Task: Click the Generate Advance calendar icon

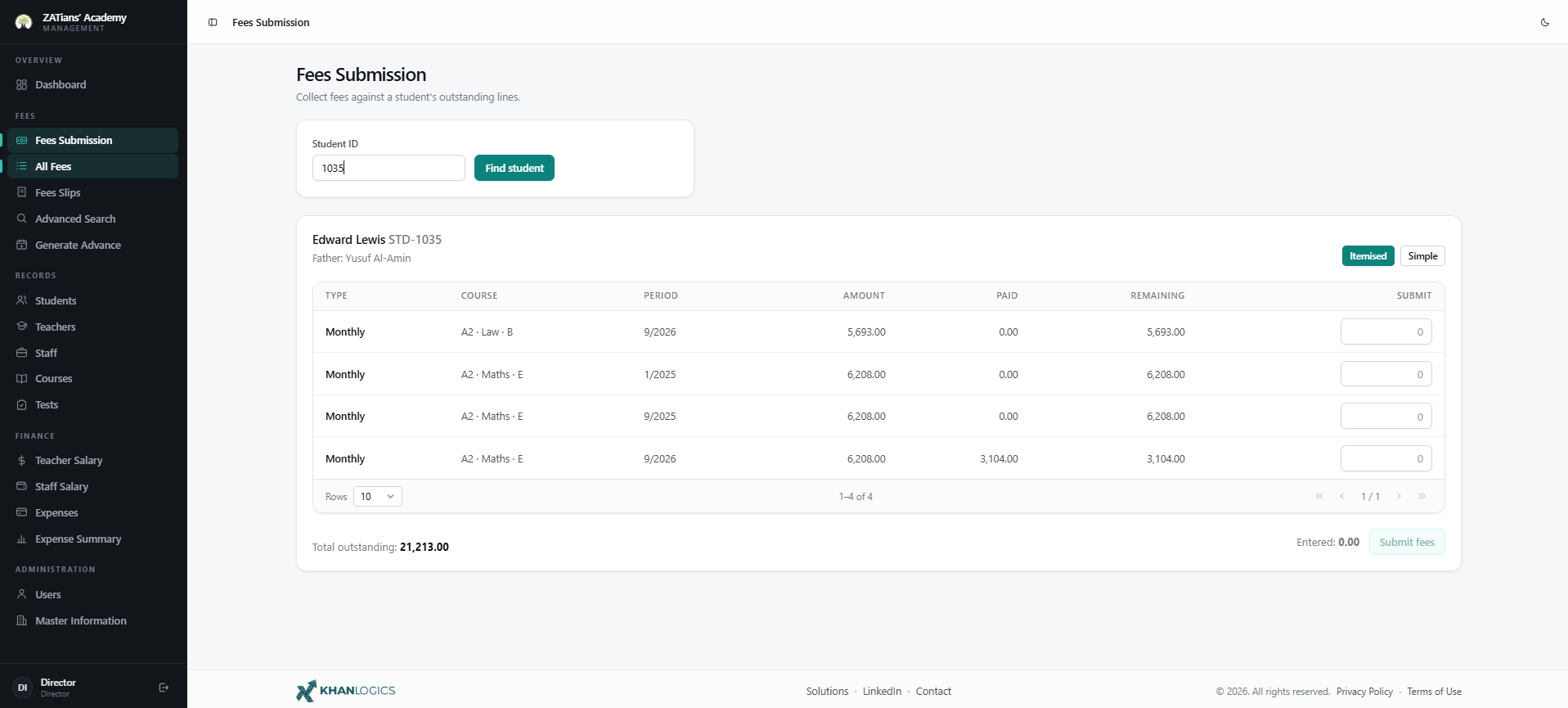Action: pos(22,245)
